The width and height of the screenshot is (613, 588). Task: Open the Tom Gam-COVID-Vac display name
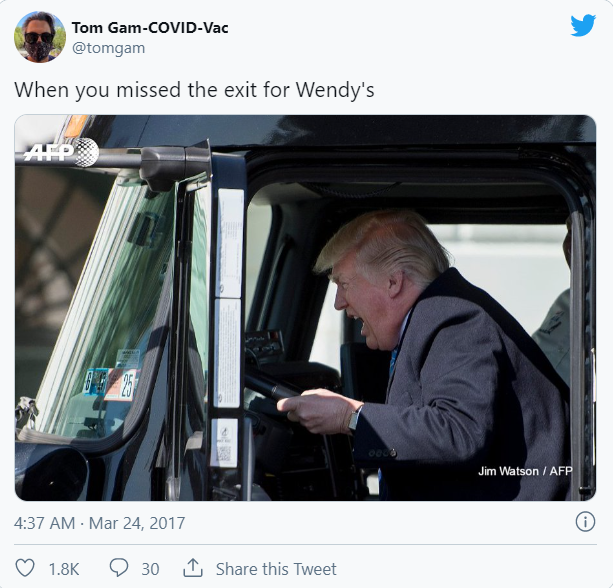(x=150, y=28)
